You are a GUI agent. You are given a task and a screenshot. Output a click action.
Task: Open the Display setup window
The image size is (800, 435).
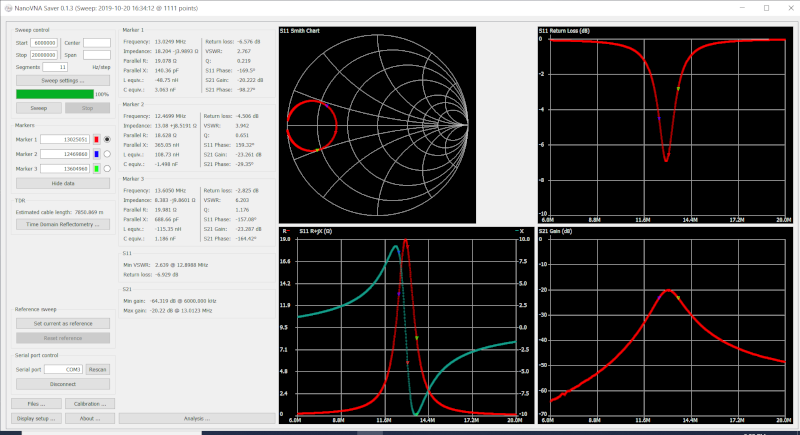[36, 418]
